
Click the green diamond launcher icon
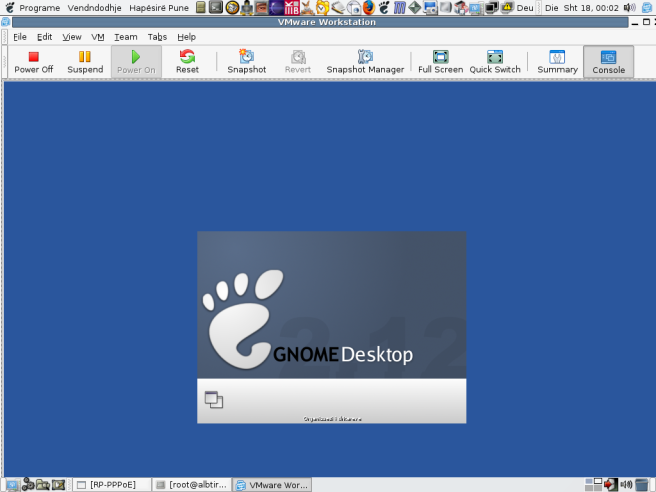415,8
